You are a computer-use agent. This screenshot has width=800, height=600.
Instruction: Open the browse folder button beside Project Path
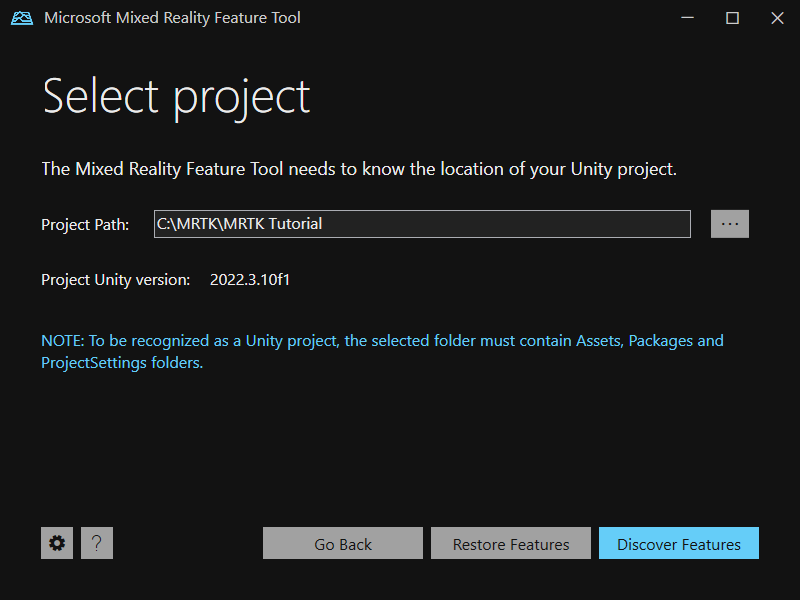(730, 224)
